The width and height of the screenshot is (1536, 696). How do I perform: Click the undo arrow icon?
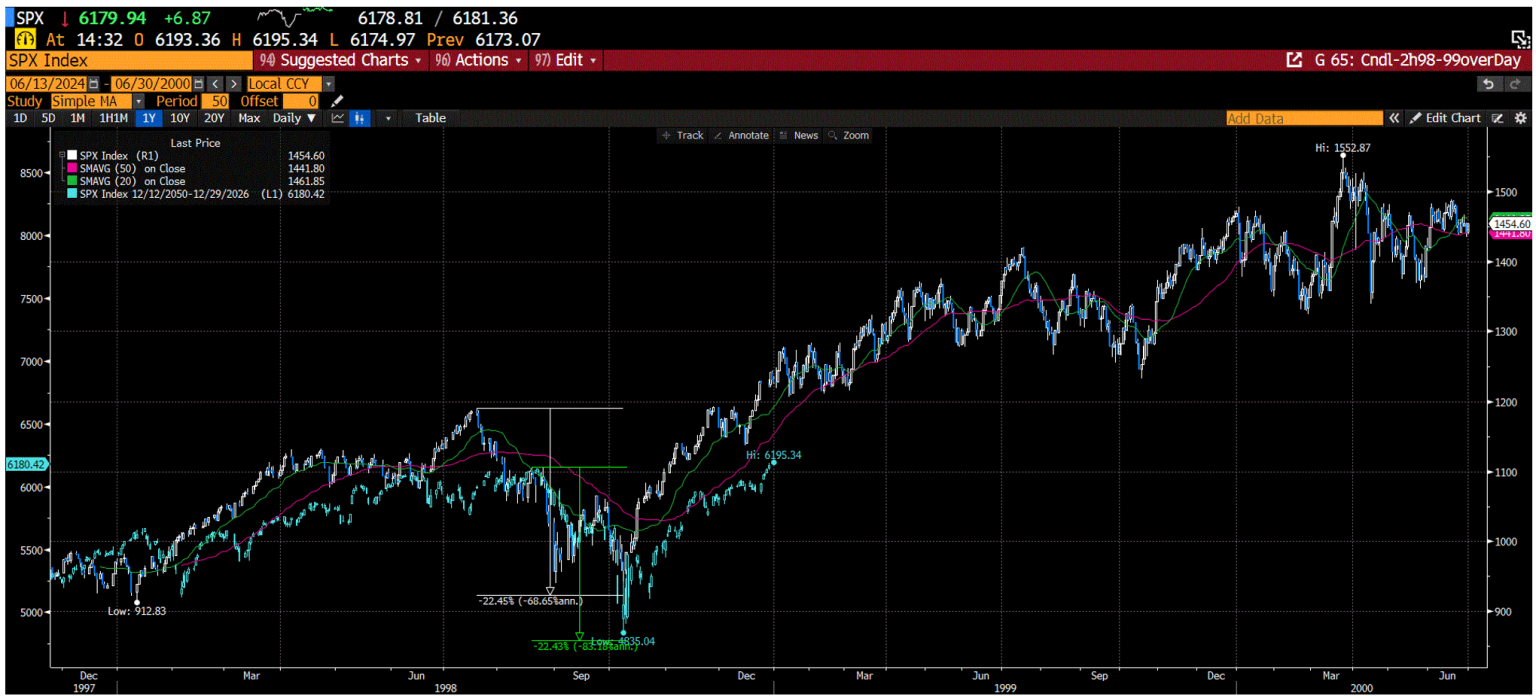tap(1489, 84)
